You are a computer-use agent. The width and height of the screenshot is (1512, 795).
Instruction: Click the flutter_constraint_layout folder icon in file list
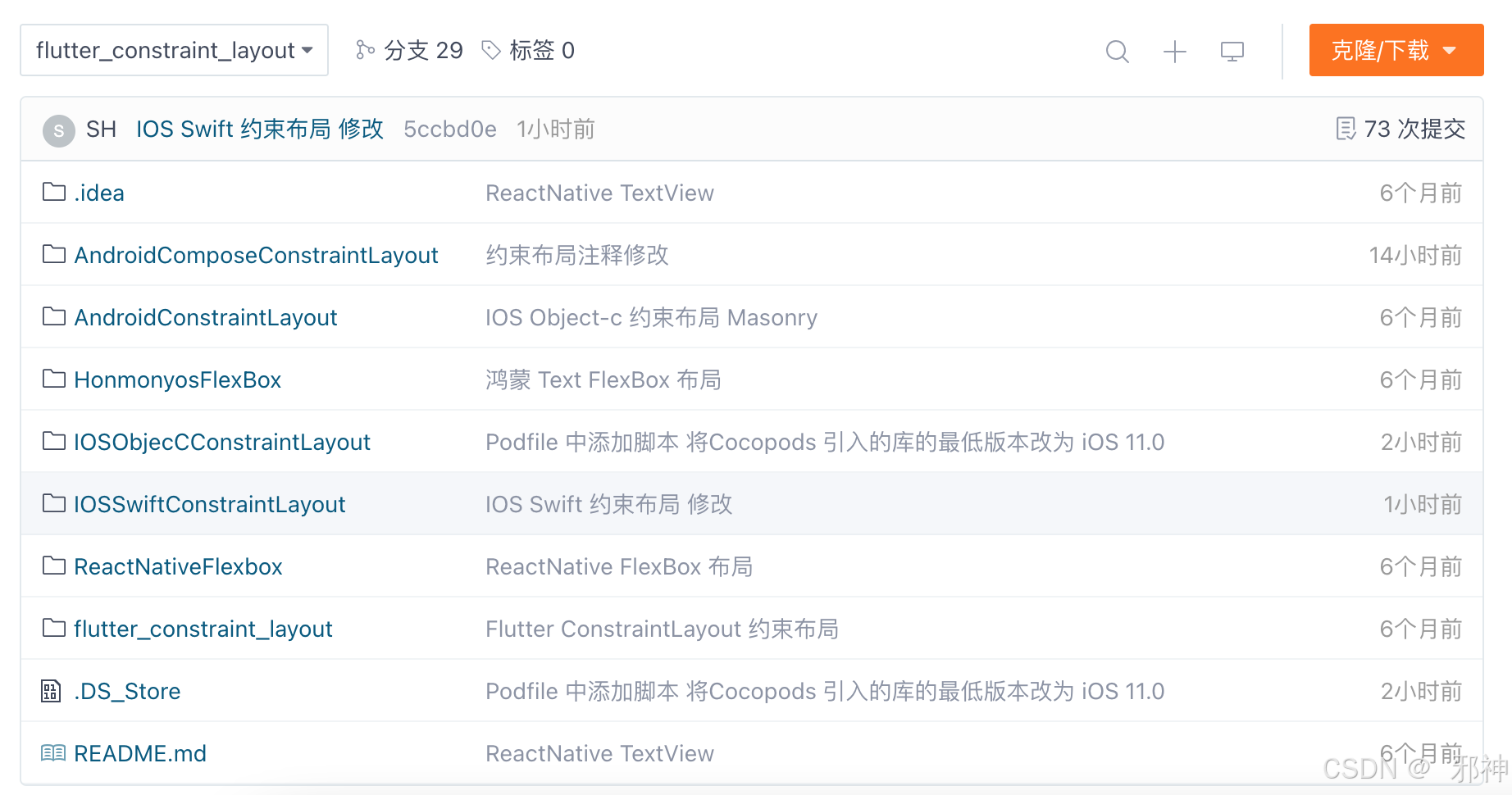click(x=54, y=628)
